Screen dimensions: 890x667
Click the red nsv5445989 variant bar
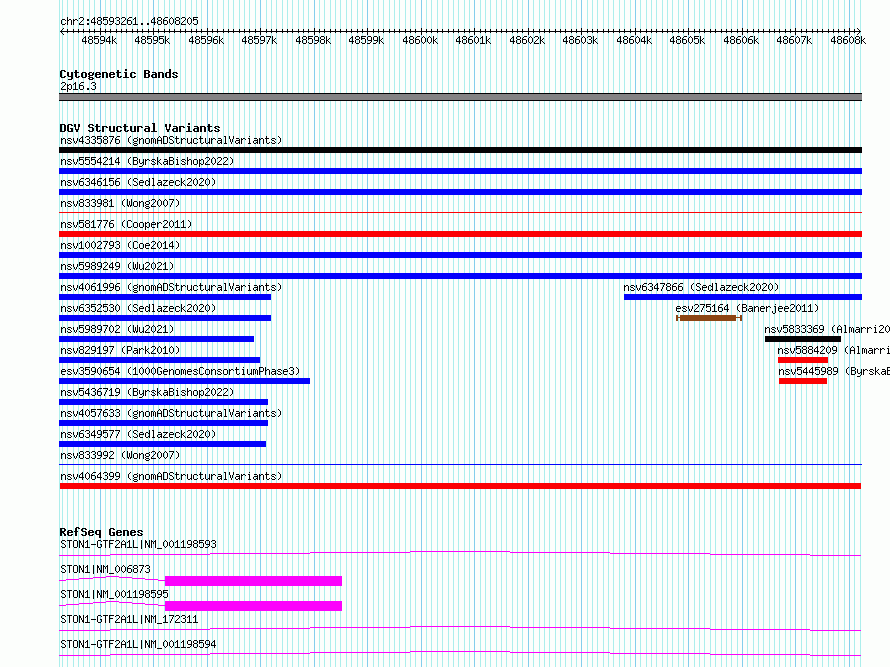point(803,381)
